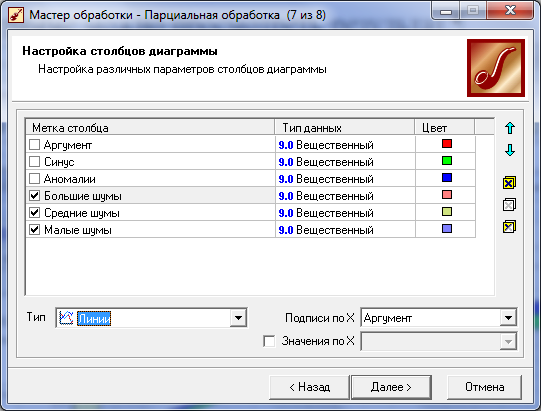Select the Аномалии row label
The height and width of the screenshot is (411, 541).
coord(70,179)
